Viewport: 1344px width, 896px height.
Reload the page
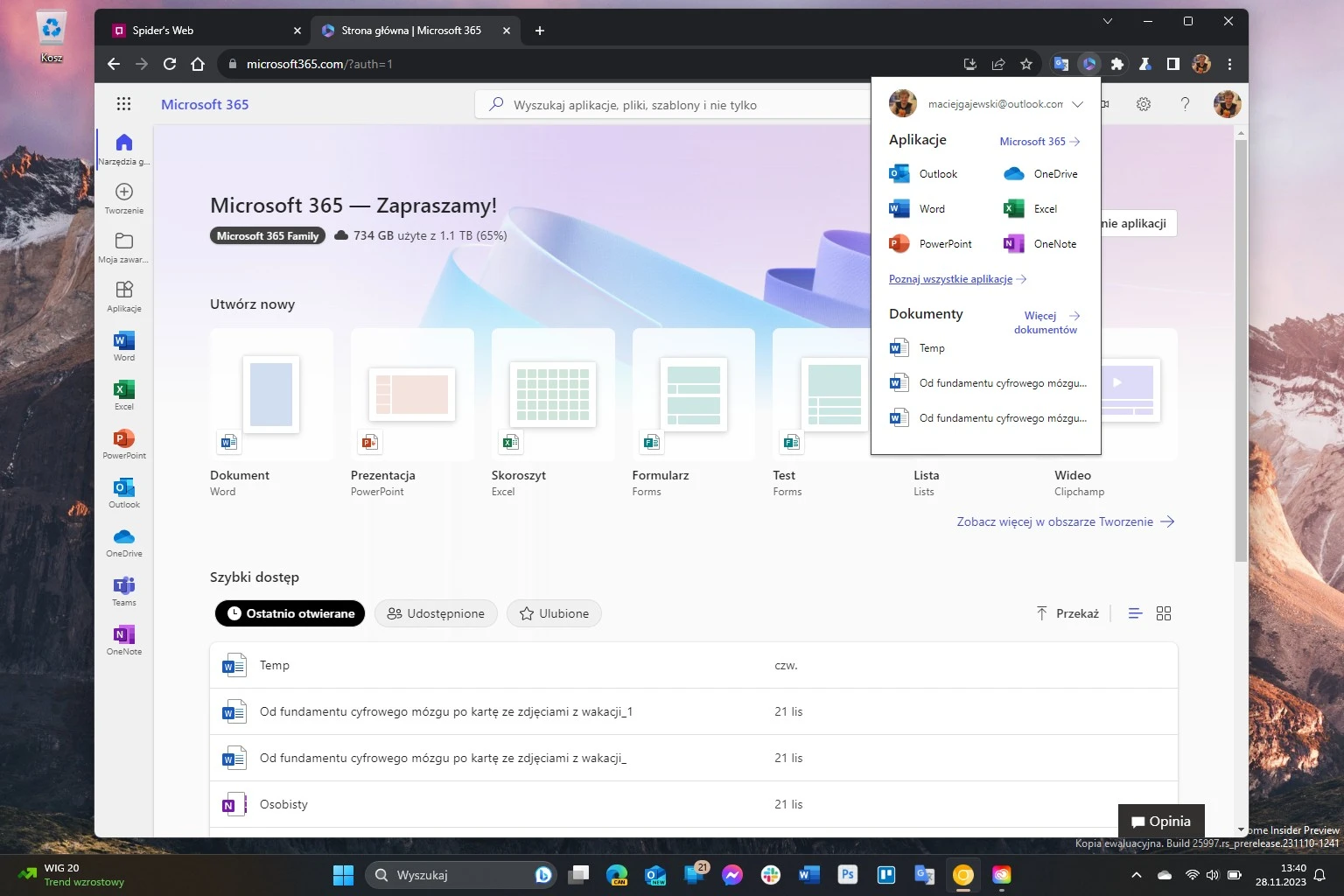click(x=170, y=64)
